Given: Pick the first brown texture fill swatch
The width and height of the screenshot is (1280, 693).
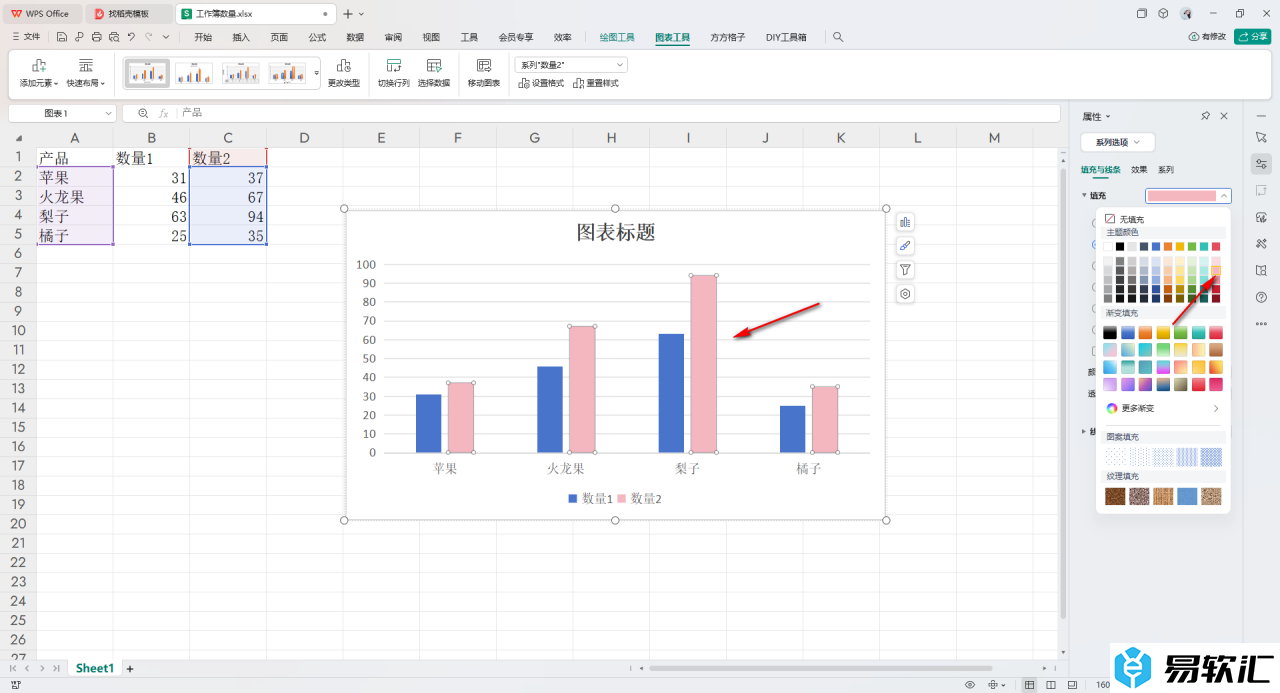Looking at the screenshot, I should click(x=1115, y=496).
